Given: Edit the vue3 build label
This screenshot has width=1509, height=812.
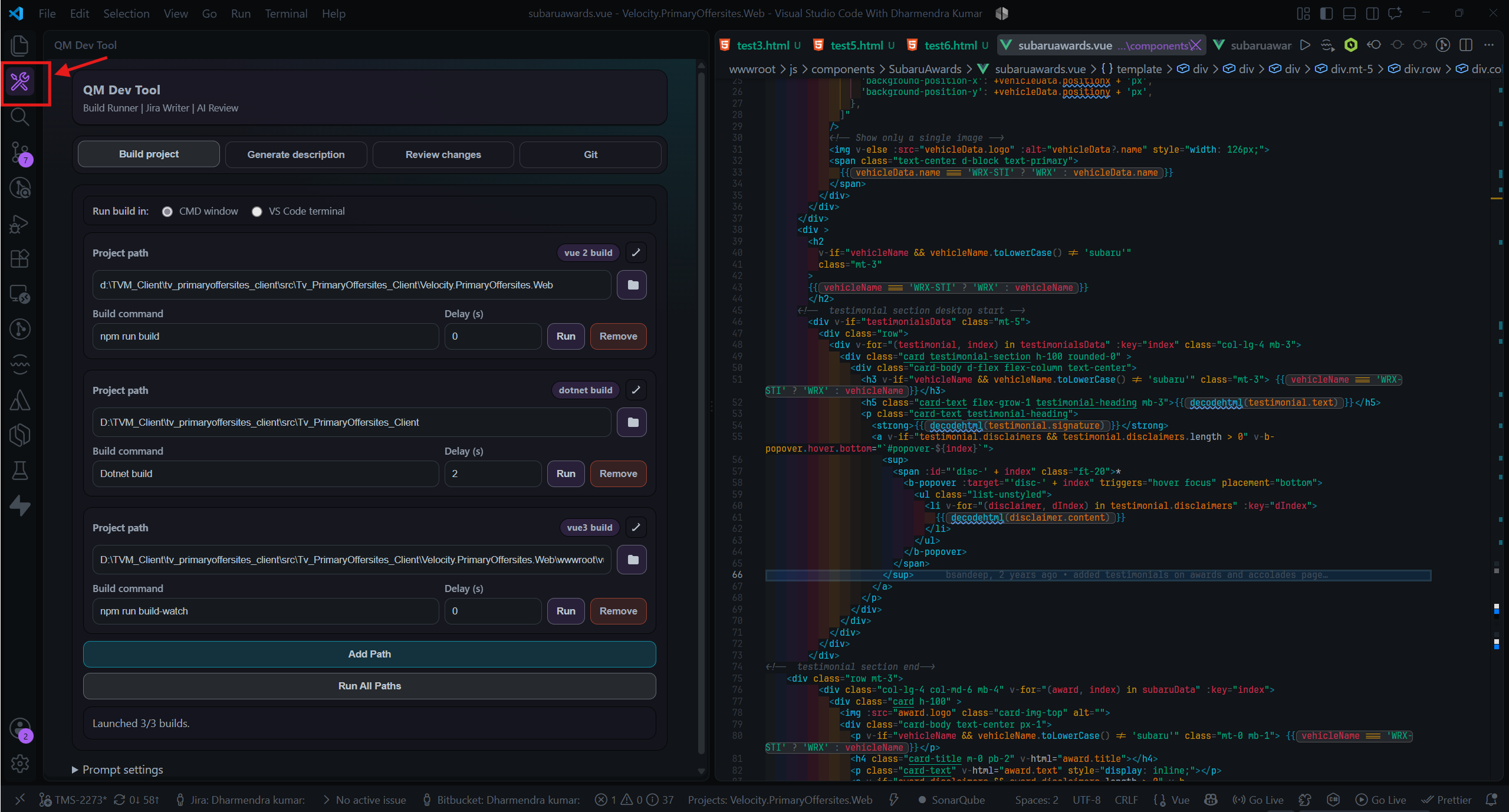Looking at the screenshot, I should 636,527.
